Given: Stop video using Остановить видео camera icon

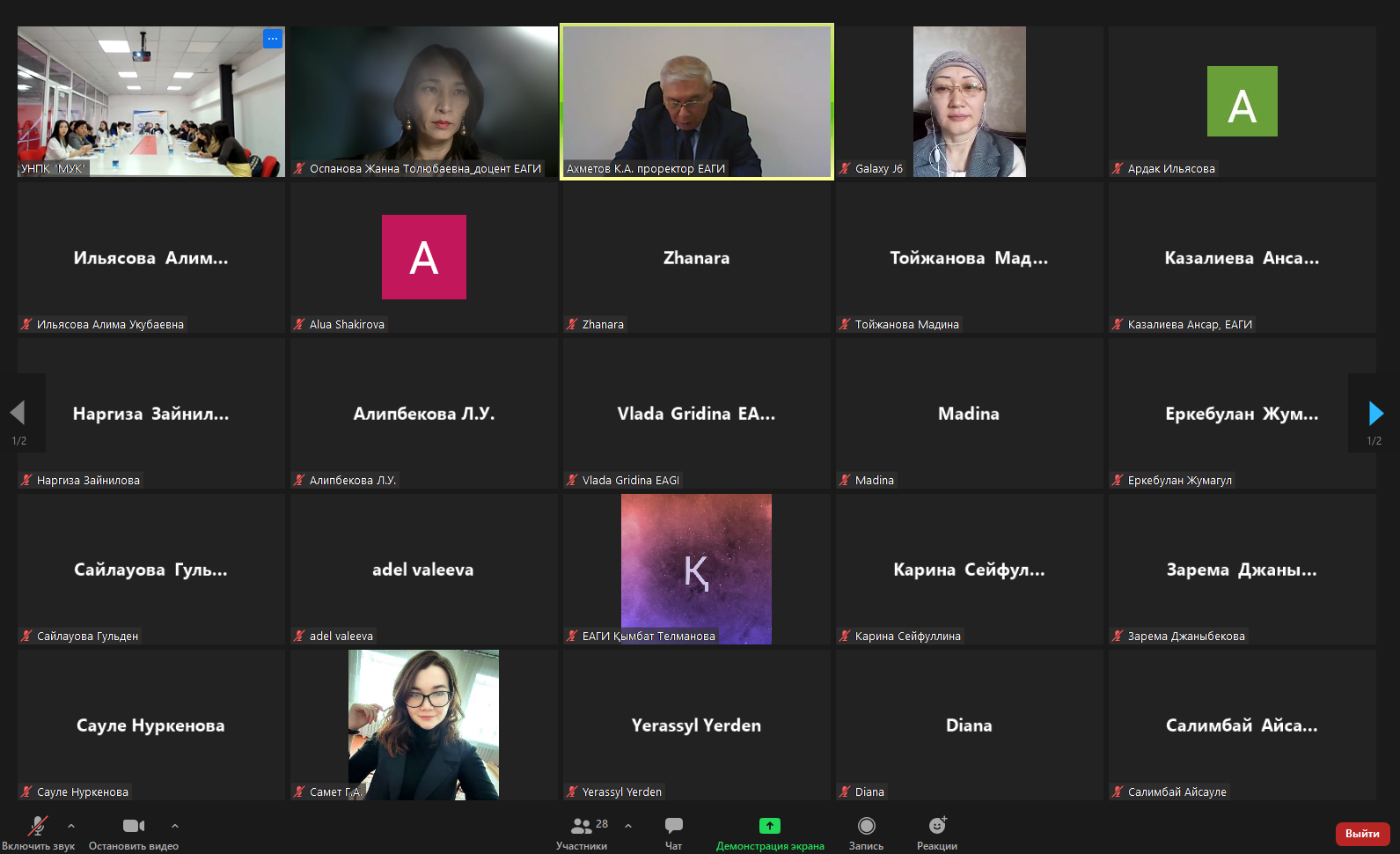Looking at the screenshot, I should pyautogui.click(x=134, y=826).
